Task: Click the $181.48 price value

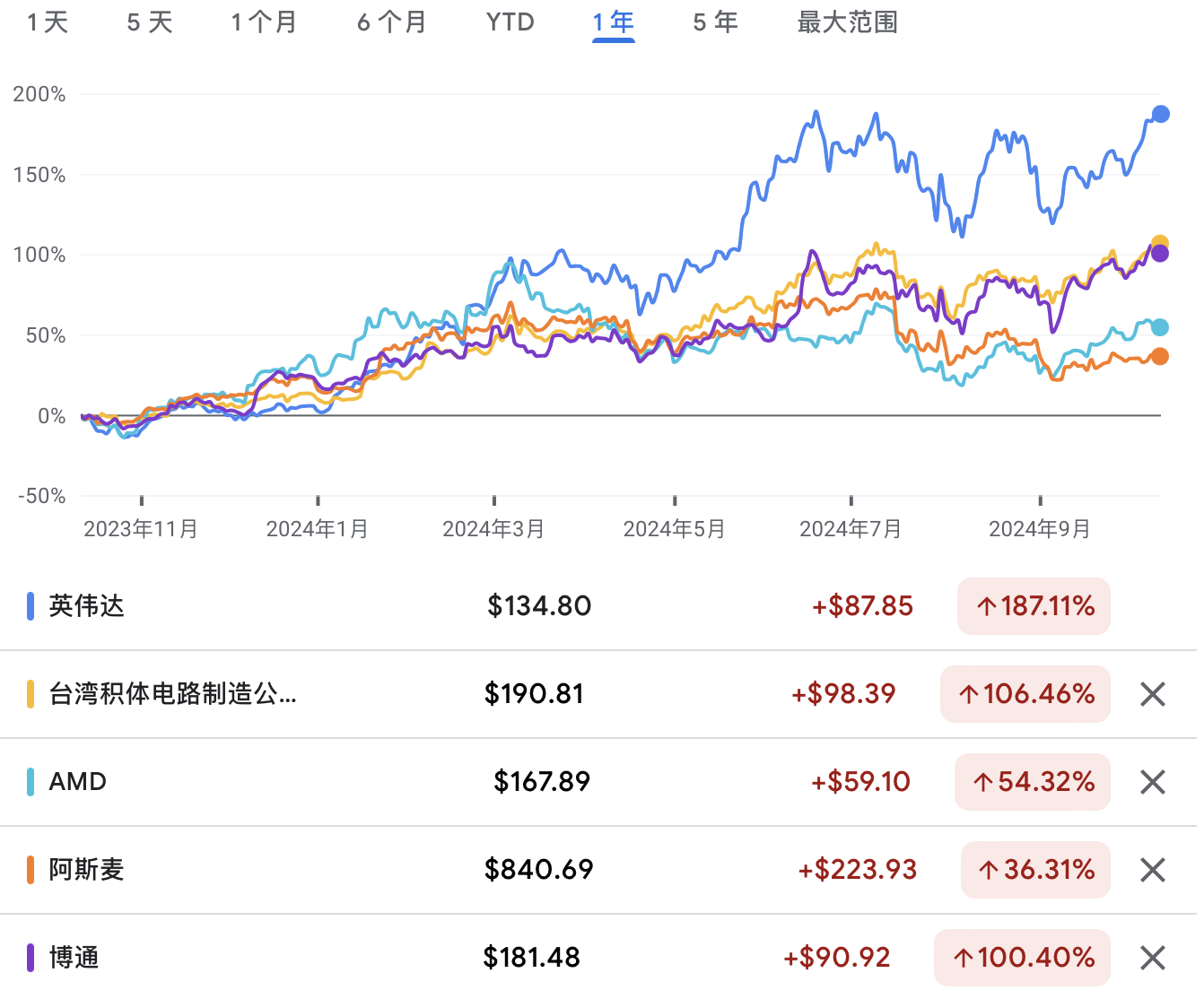Action: pos(531,958)
